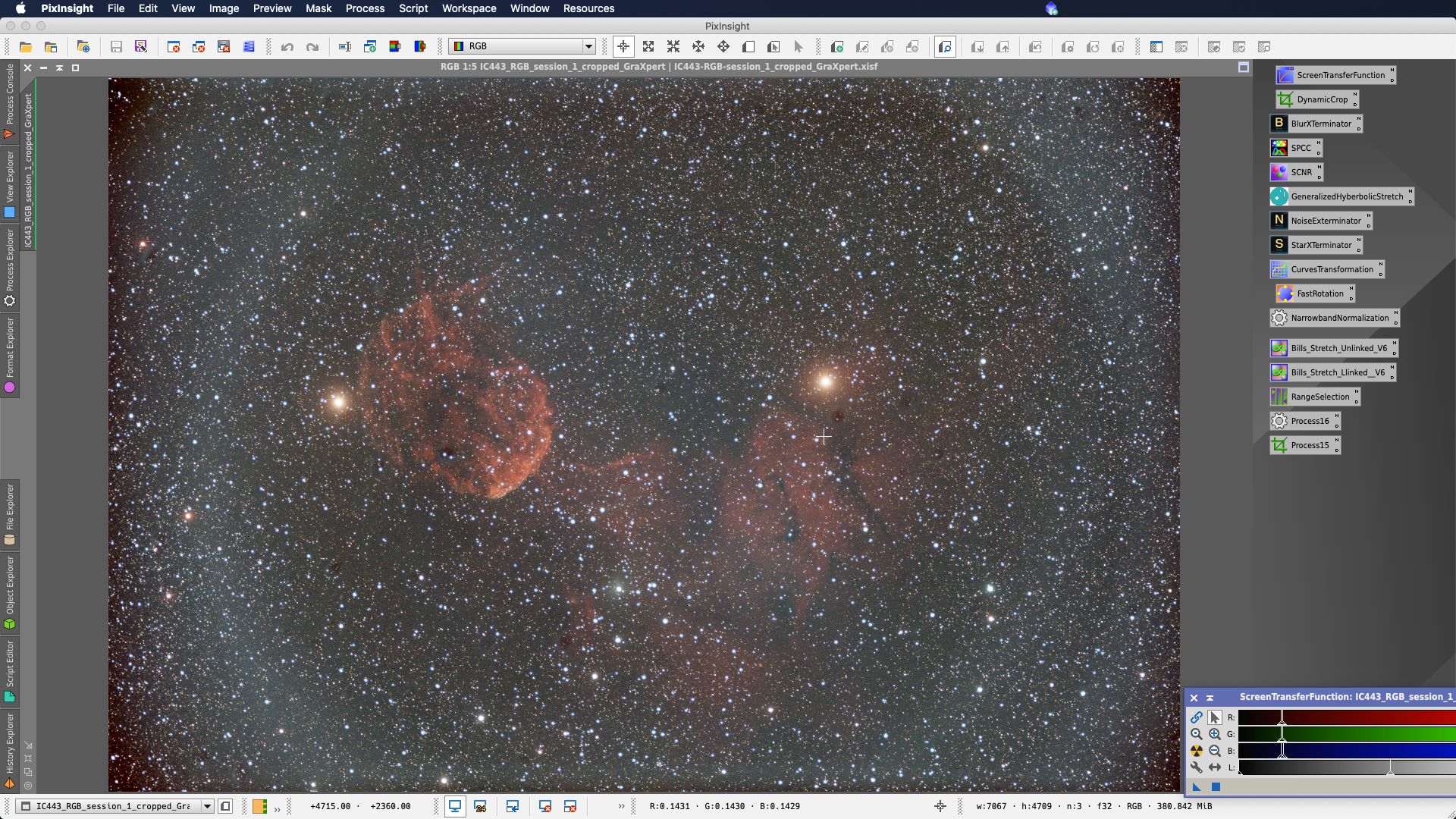Open the BlurXTerminator process icon
Viewport: 1456px width, 819px height.
1315,124
